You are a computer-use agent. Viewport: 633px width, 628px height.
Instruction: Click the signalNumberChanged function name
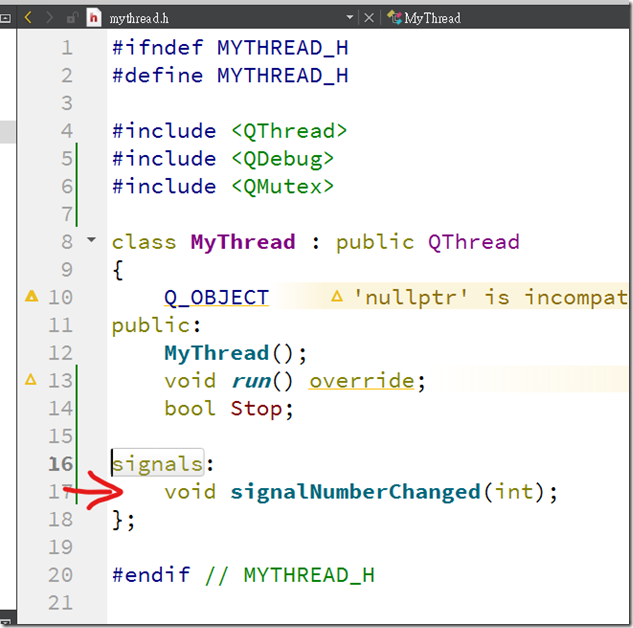pyautogui.click(x=355, y=492)
